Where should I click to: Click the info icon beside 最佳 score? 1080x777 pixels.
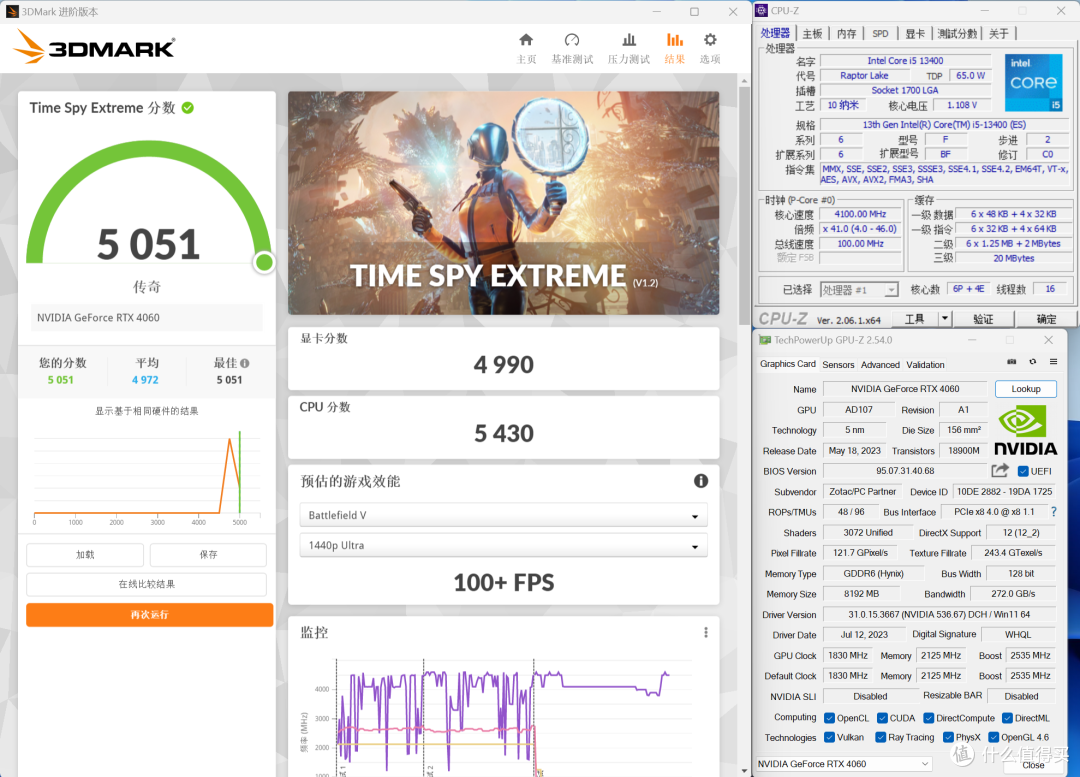pos(245,363)
